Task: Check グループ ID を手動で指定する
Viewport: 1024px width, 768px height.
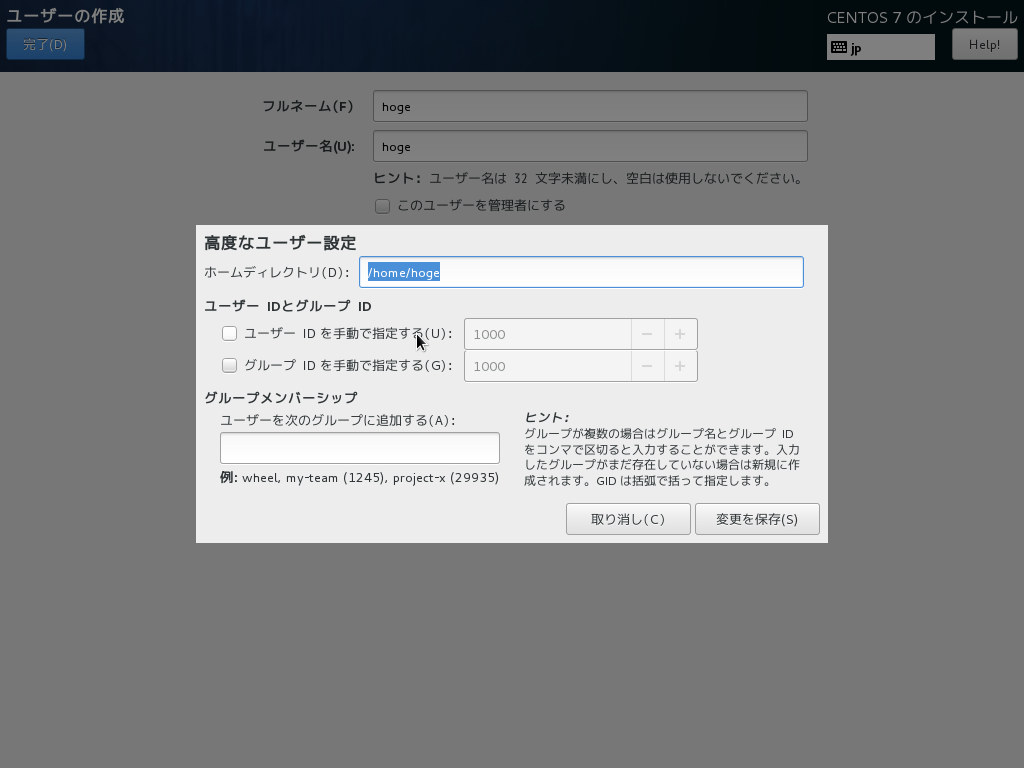Action: 228,365
